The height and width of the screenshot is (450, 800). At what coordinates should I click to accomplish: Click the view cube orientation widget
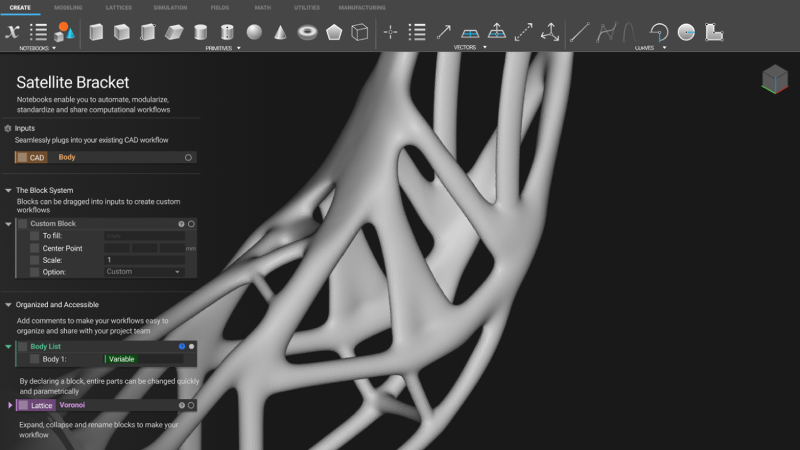click(x=774, y=78)
